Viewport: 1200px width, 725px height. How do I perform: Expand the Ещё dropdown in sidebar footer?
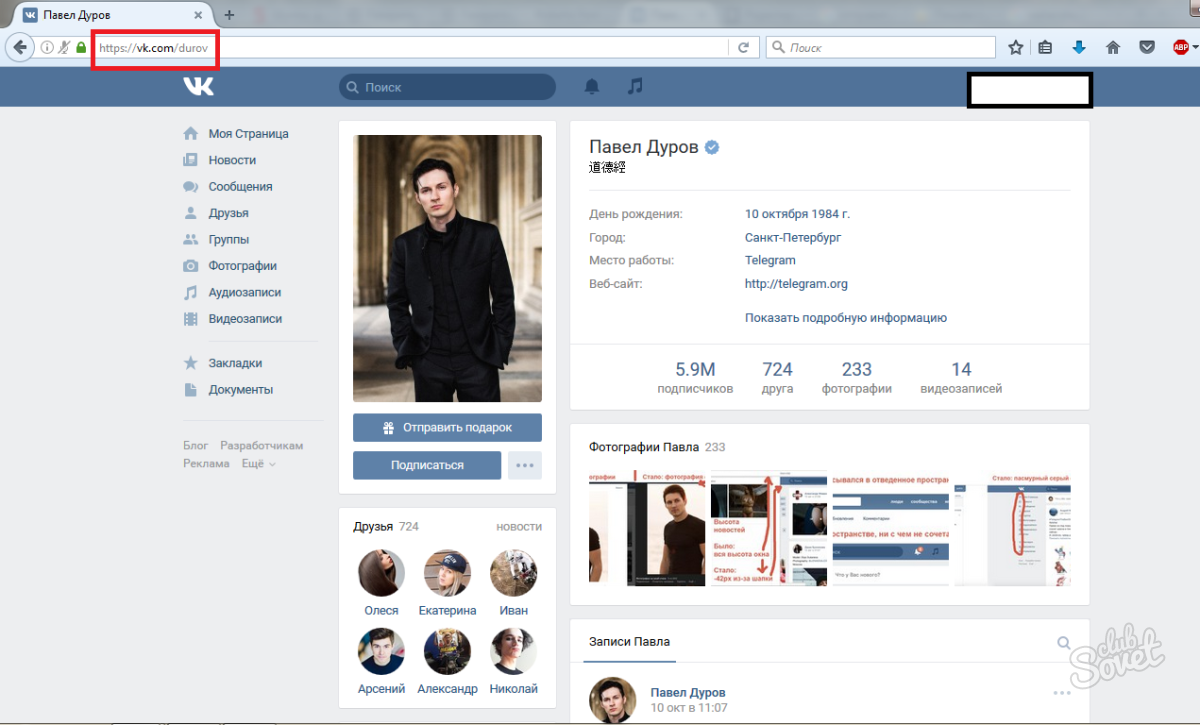[259, 464]
